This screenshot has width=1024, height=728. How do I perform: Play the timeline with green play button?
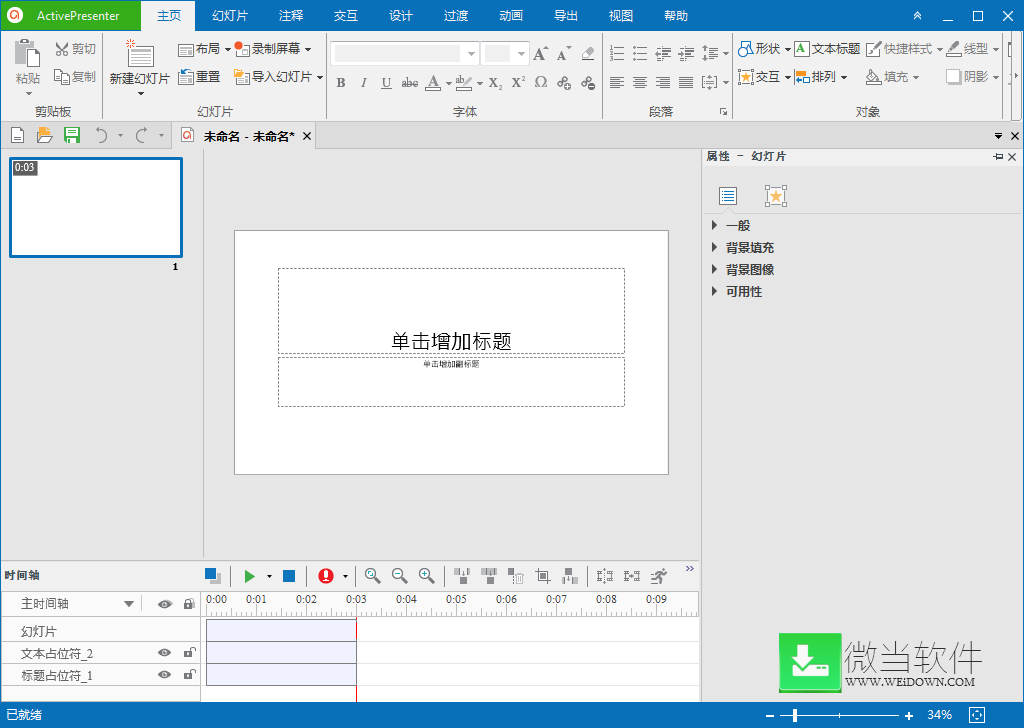tap(249, 576)
